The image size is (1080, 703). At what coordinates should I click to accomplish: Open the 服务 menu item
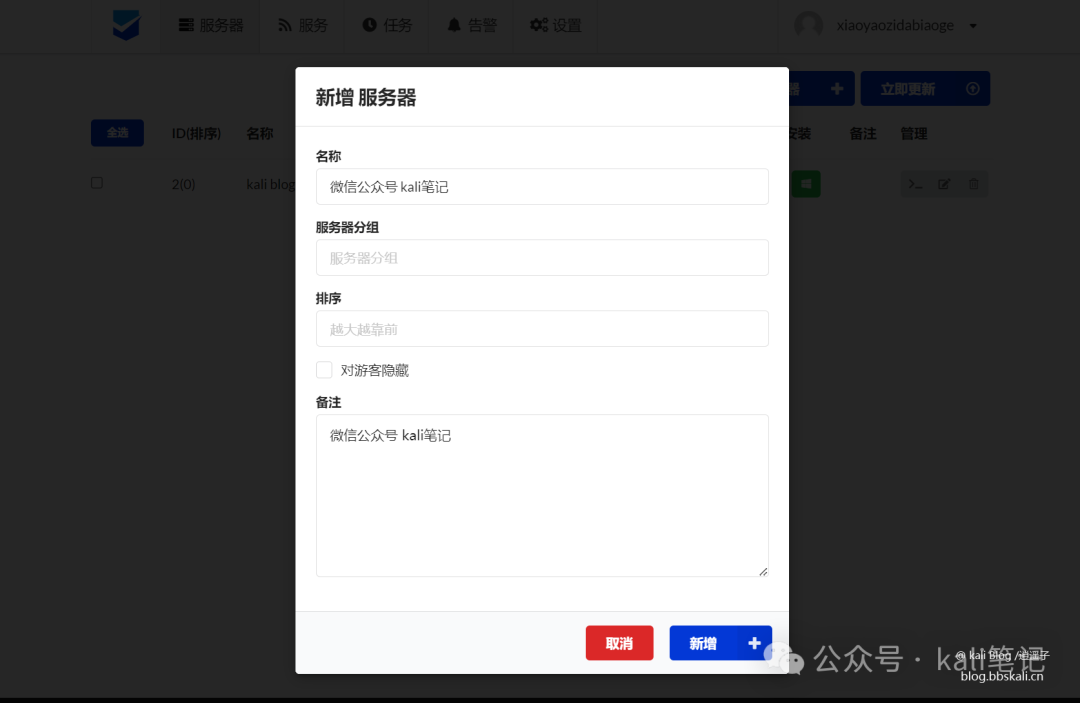[302, 25]
